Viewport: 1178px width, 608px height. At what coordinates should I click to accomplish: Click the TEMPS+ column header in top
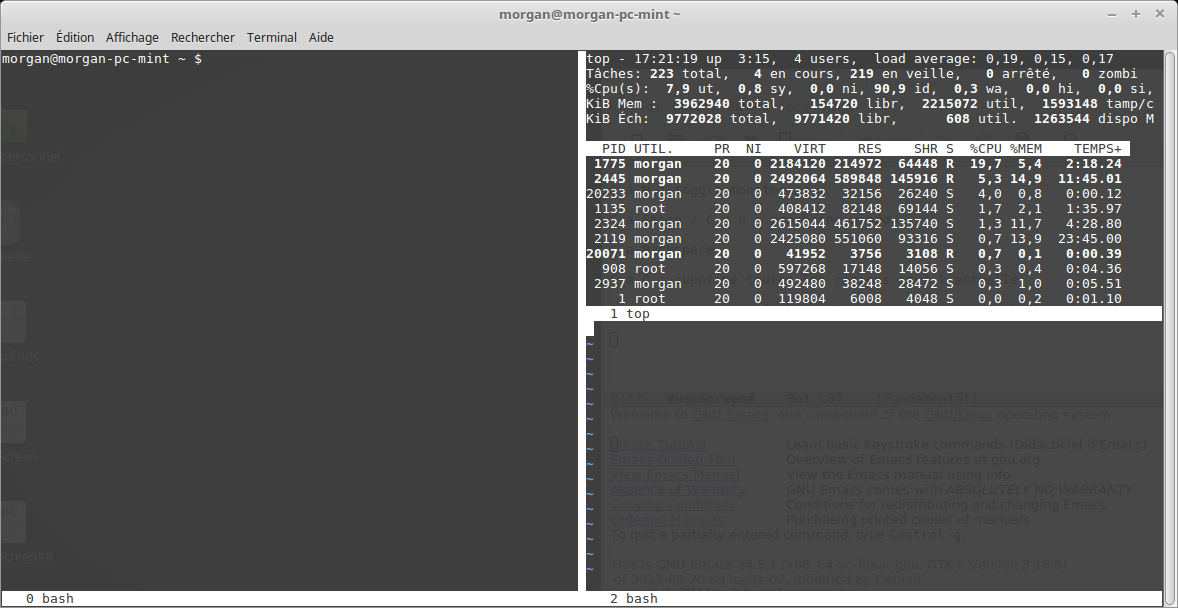tap(1097, 149)
